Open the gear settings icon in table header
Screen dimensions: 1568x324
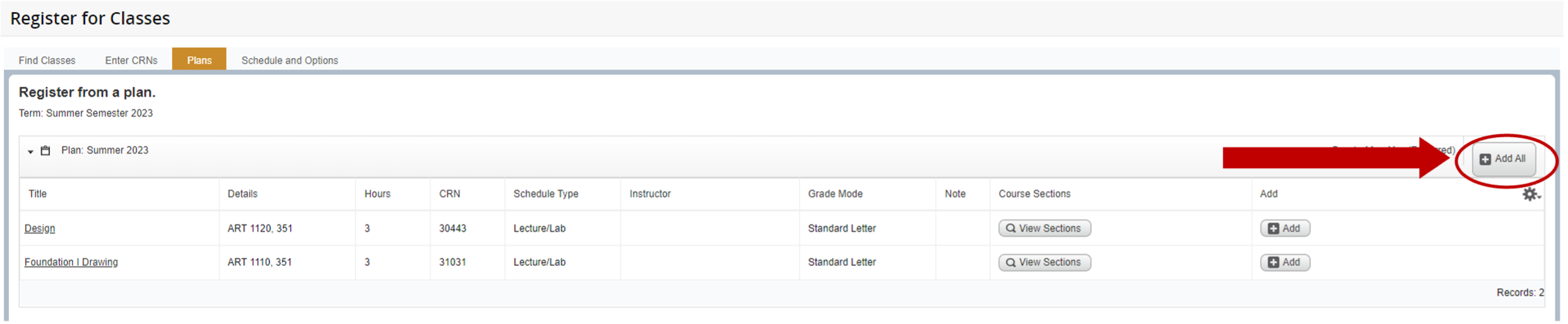coord(1530,194)
